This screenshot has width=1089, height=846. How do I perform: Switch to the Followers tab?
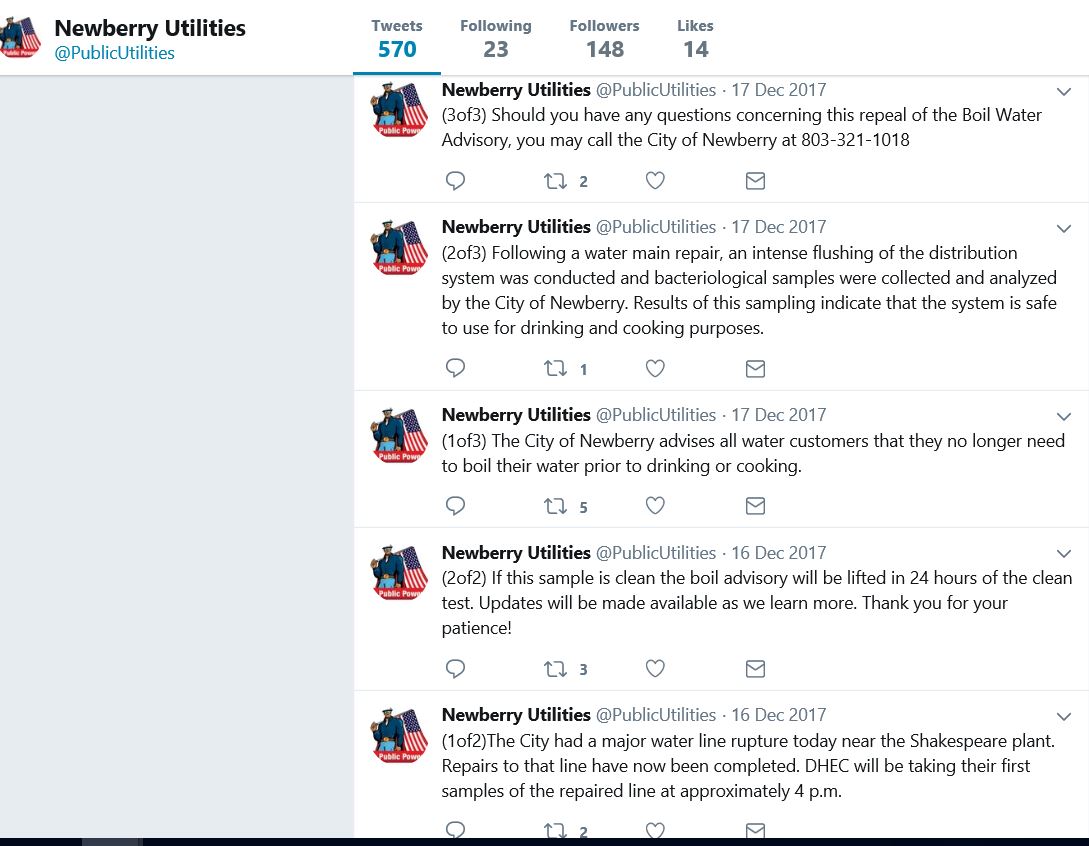(x=604, y=38)
